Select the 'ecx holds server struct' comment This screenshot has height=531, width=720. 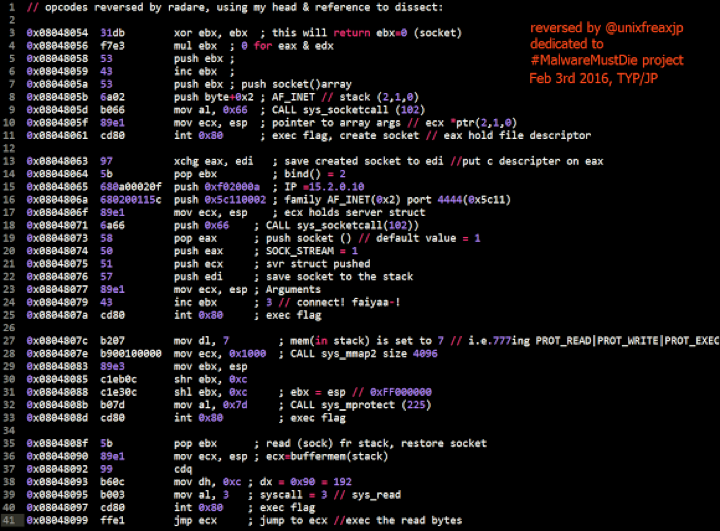(354, 213)
